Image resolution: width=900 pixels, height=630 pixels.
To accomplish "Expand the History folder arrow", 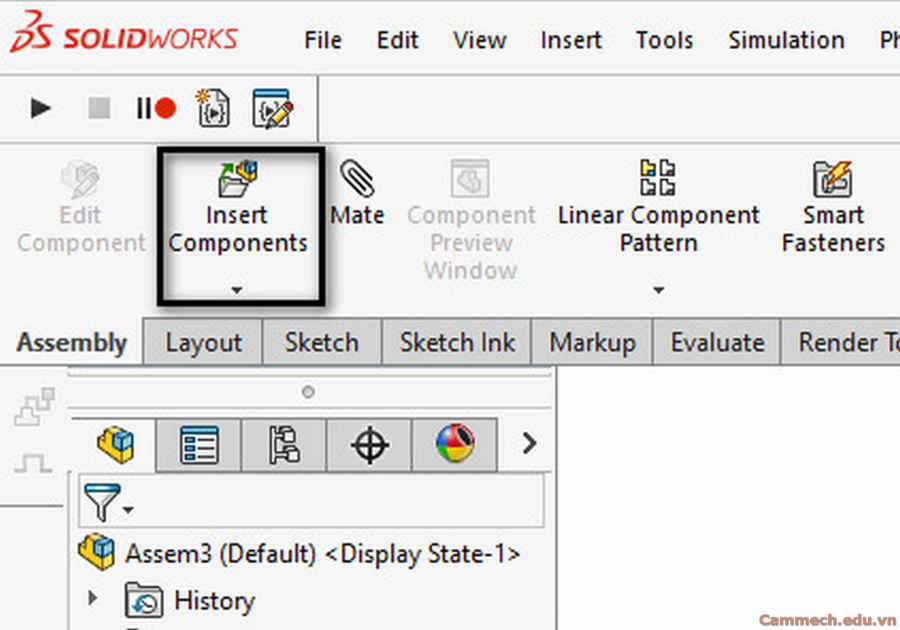I will (x=92, y=598).
